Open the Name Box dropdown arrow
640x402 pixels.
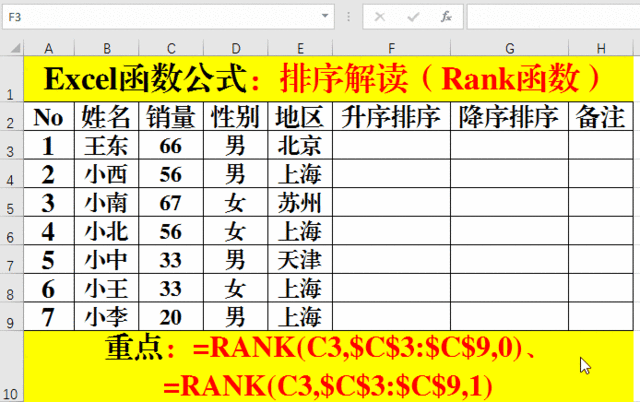(325, 16)
